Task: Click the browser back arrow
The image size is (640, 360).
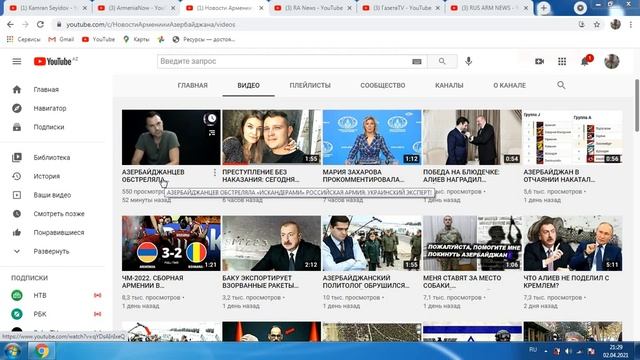Action: coord(10,24)
